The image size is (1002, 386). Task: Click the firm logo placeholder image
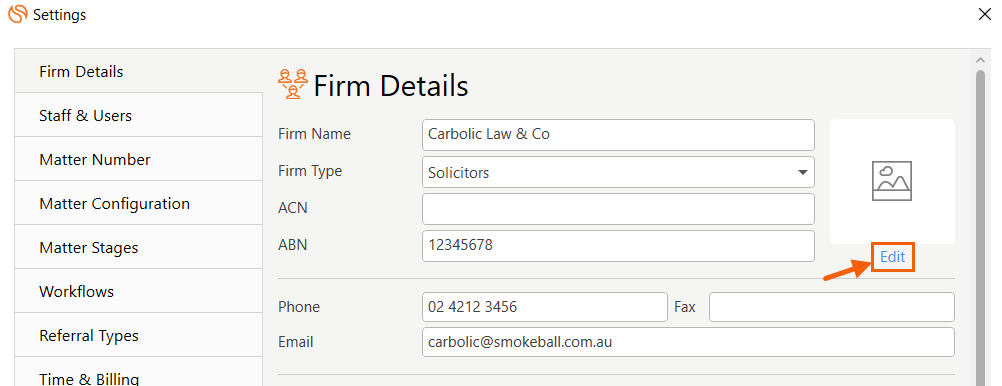pos(892,181)
